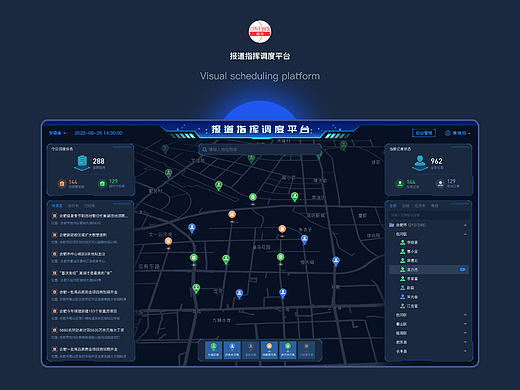This screenshot has width=520, height=390.
Task: Toggle the blue reporter pin filter in the bottom toolbar
Action: [232, 350]
